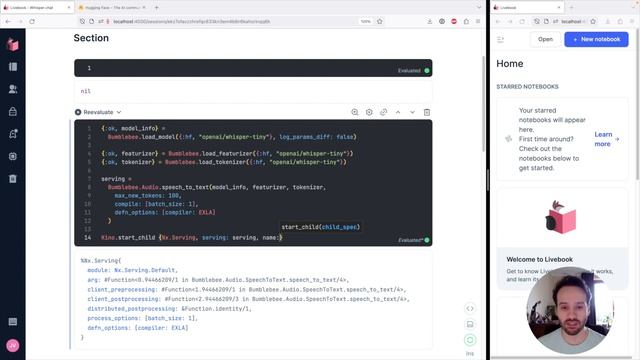Click the Welcome to Livebook card title
This screenshot has height=360, width=640.
pyautogui.click(x=540, y=259)
